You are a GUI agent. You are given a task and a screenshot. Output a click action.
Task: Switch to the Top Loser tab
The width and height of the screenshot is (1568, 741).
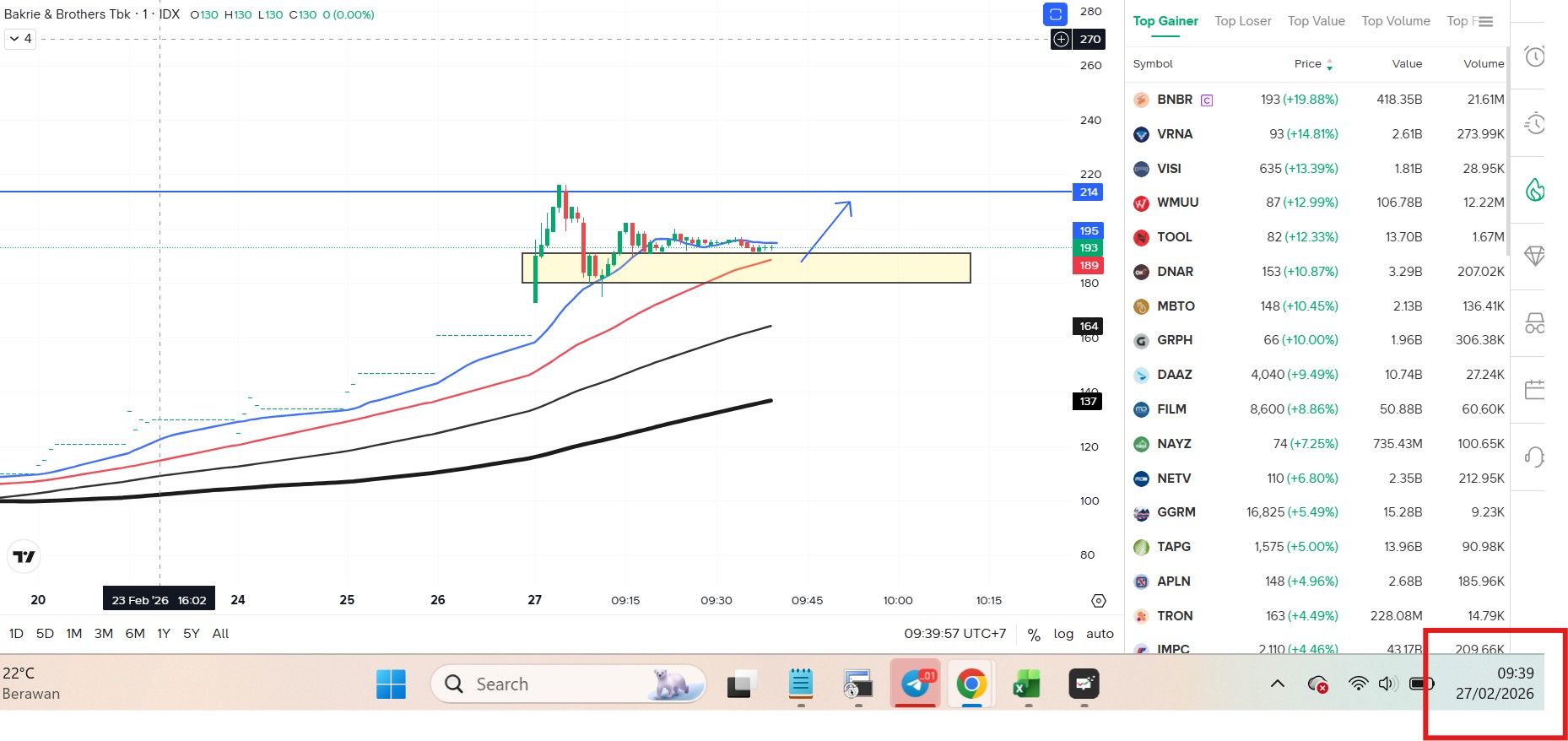point(1242,21)
